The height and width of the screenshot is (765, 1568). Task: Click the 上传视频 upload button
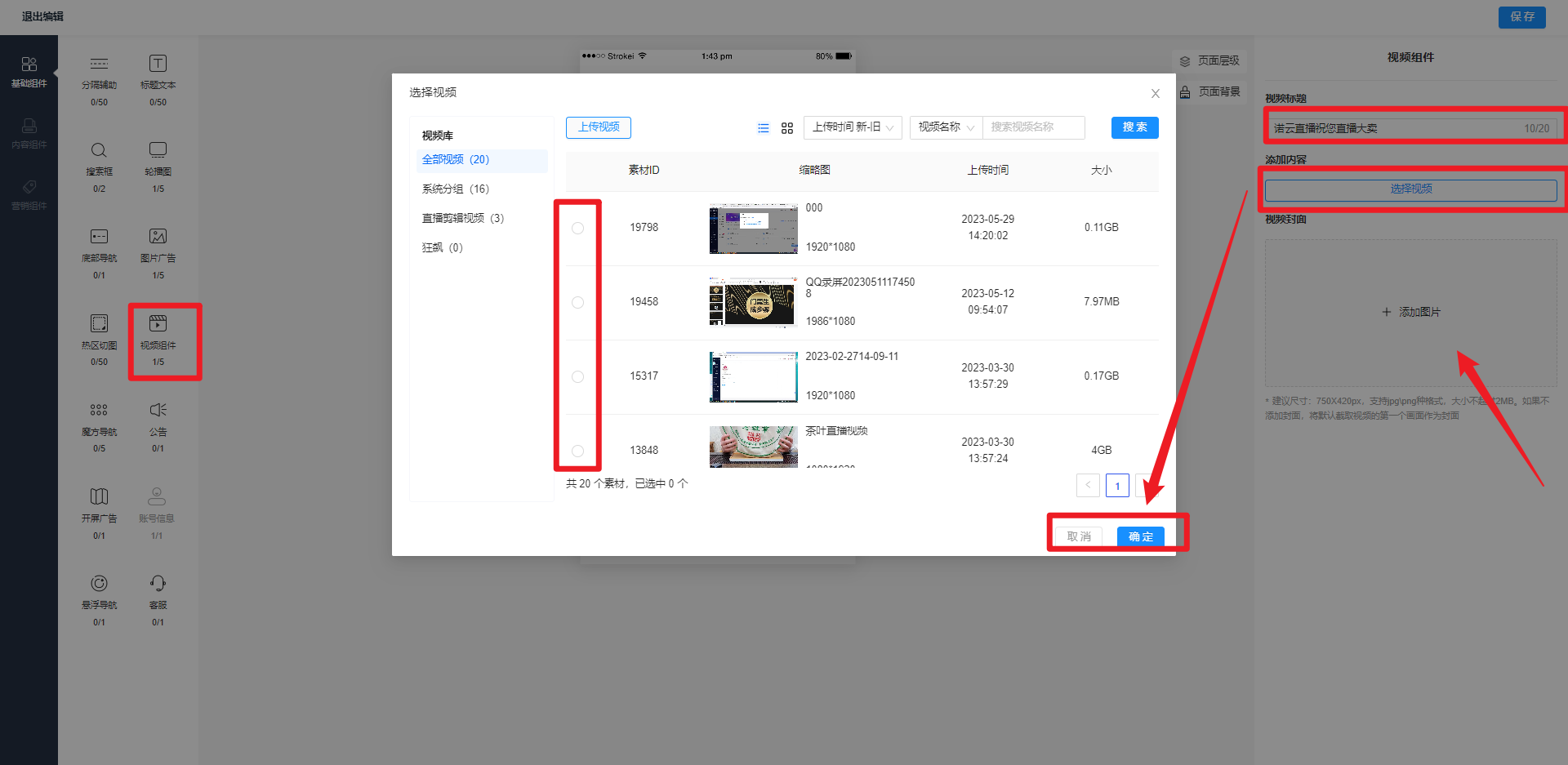[x=599, y=127]
